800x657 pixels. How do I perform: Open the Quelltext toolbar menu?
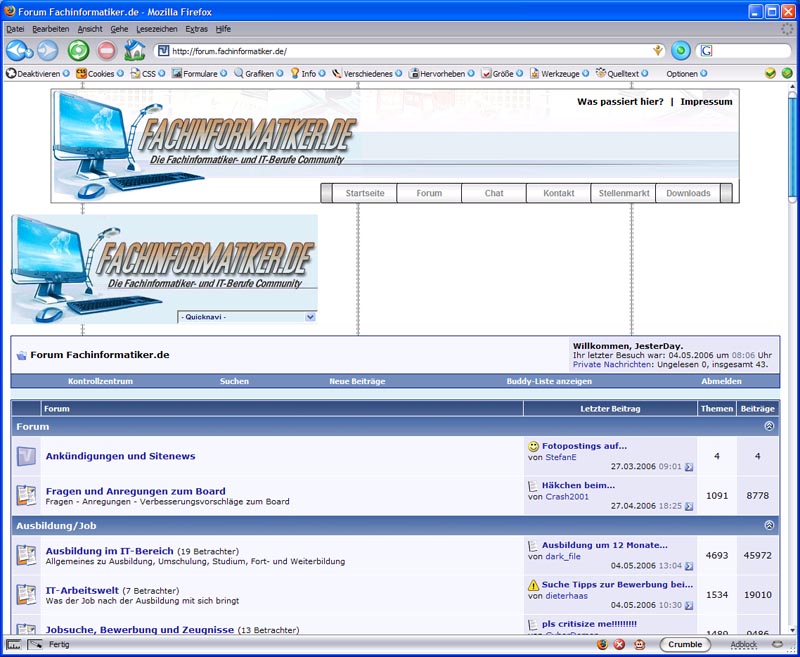tap(622, 73)
